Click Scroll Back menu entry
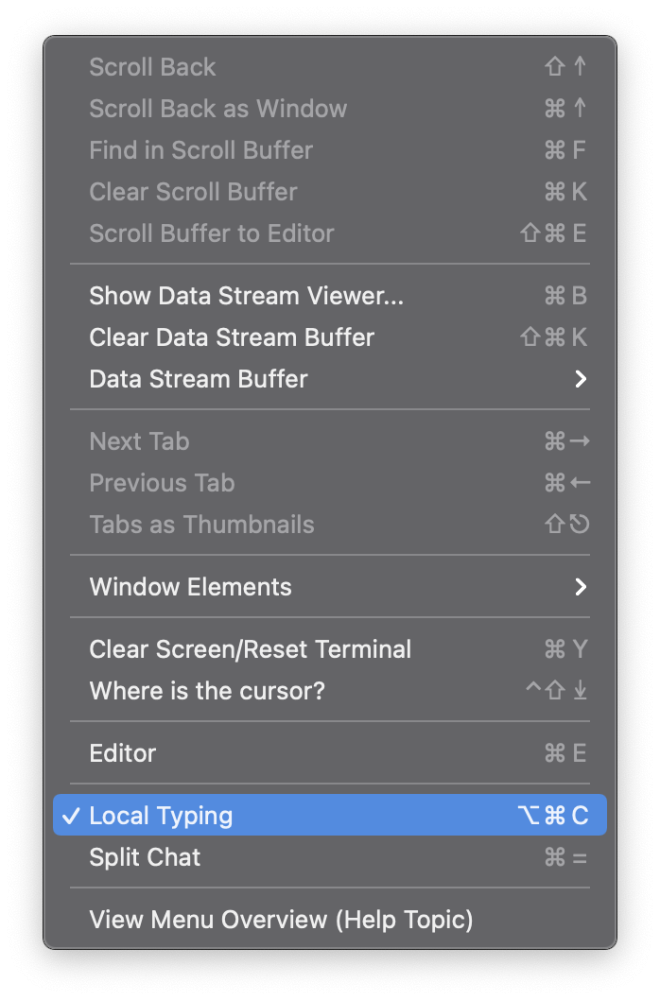The height and width of the screenshot is (1000, 660). [152, 68]
